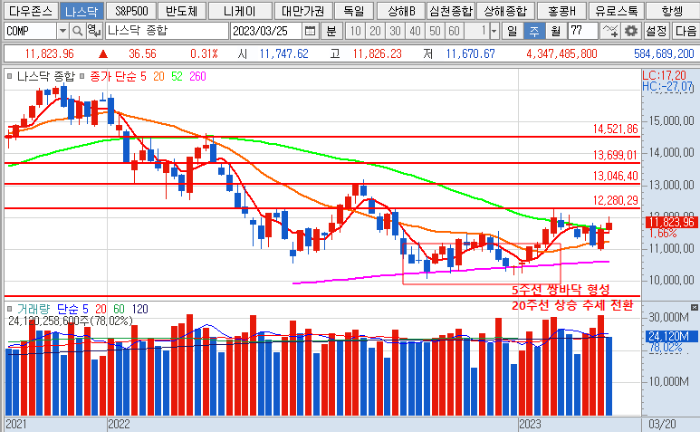
Task: Click the chart-compare icon left of the gear
Action: pyautogui.click(x=610, y=31)
